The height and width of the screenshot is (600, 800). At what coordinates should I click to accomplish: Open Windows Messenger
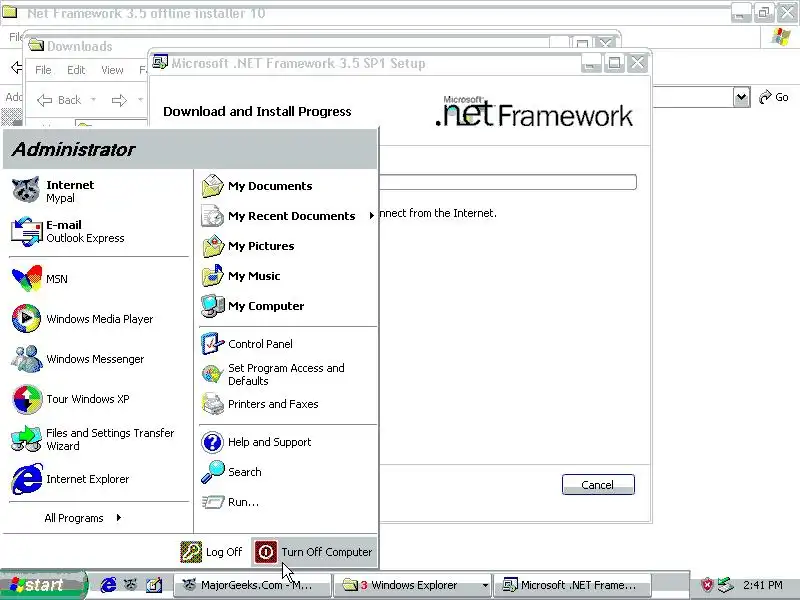[x=99, y=359]
